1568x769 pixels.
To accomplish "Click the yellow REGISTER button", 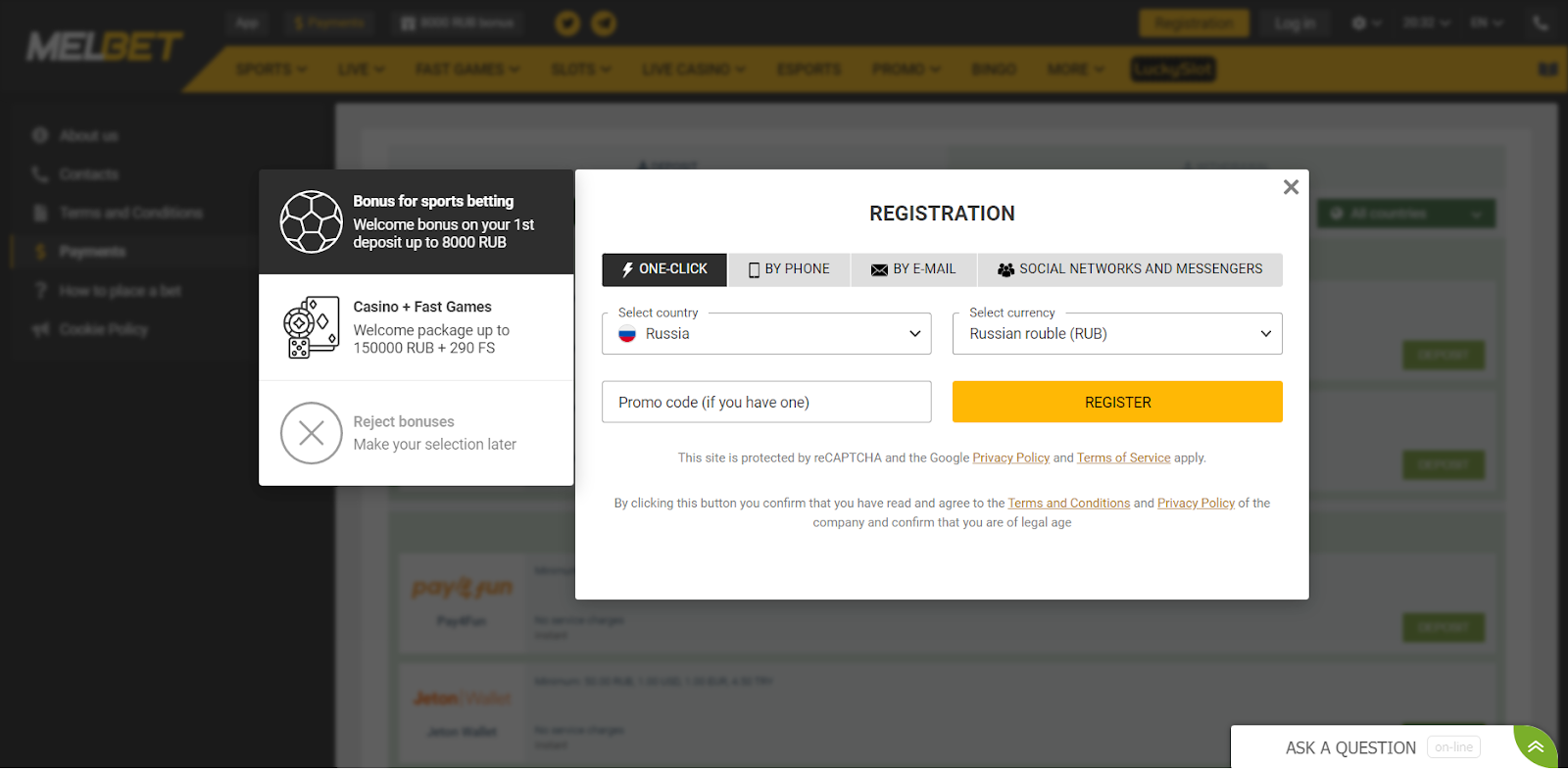I will (1117, 402).
